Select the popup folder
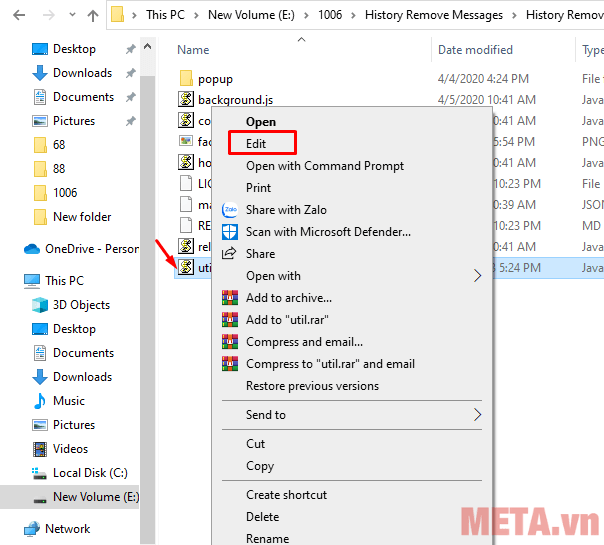The height and width of the screenshot is (545, 604). (x=215, y=79)
